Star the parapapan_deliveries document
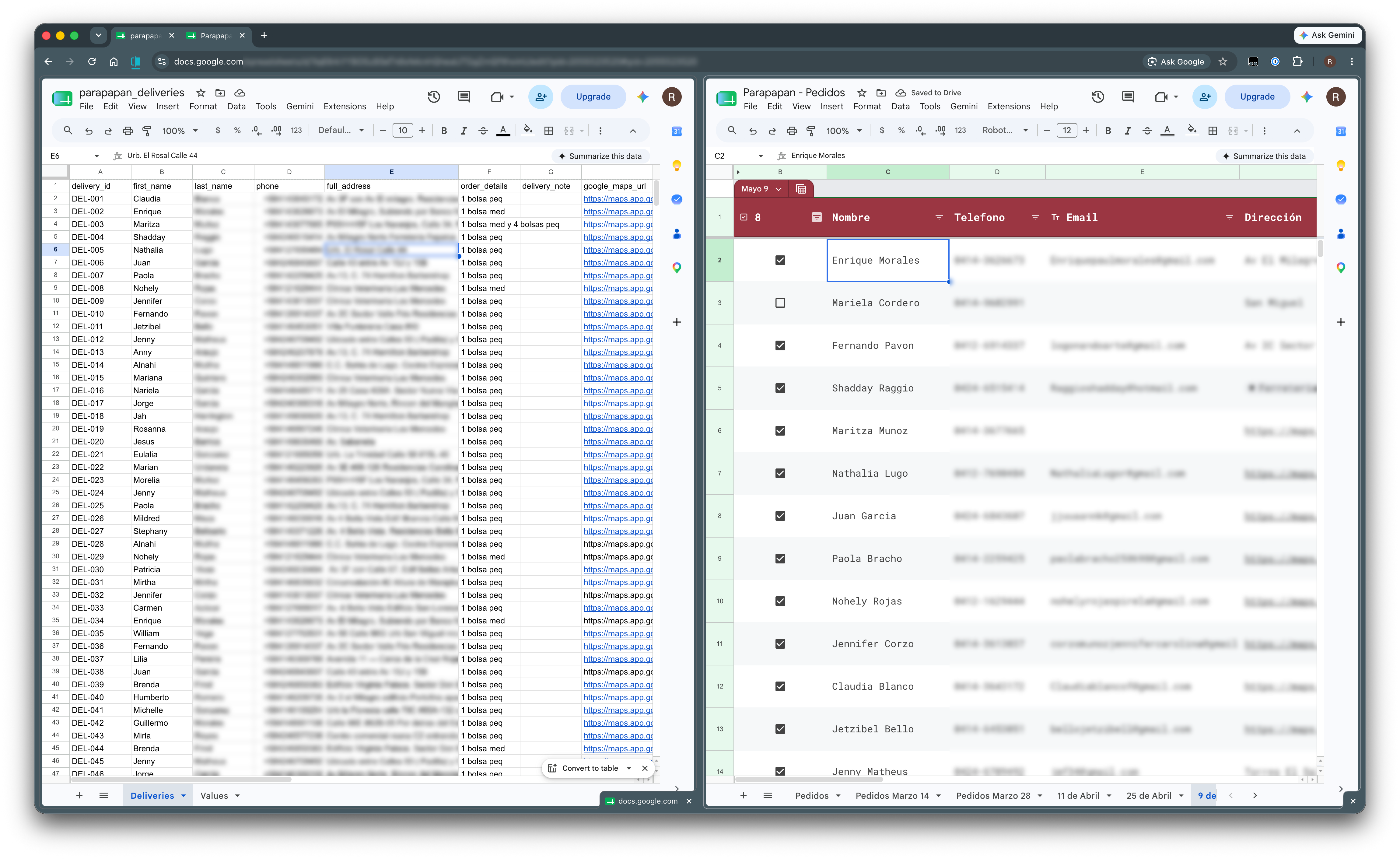 pos(201,93)
